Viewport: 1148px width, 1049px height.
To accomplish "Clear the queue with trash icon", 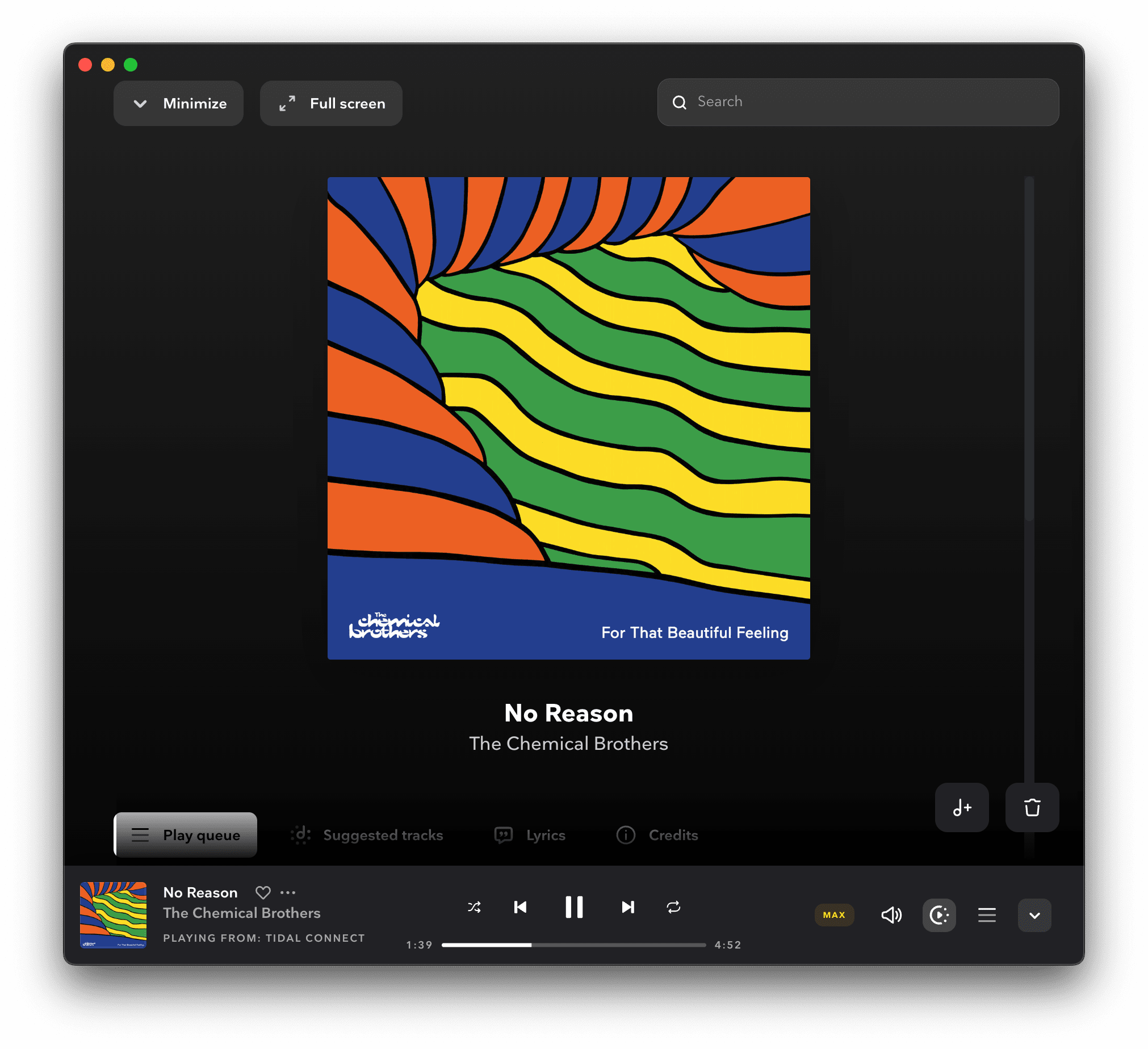I will (x=1032, y=807).
